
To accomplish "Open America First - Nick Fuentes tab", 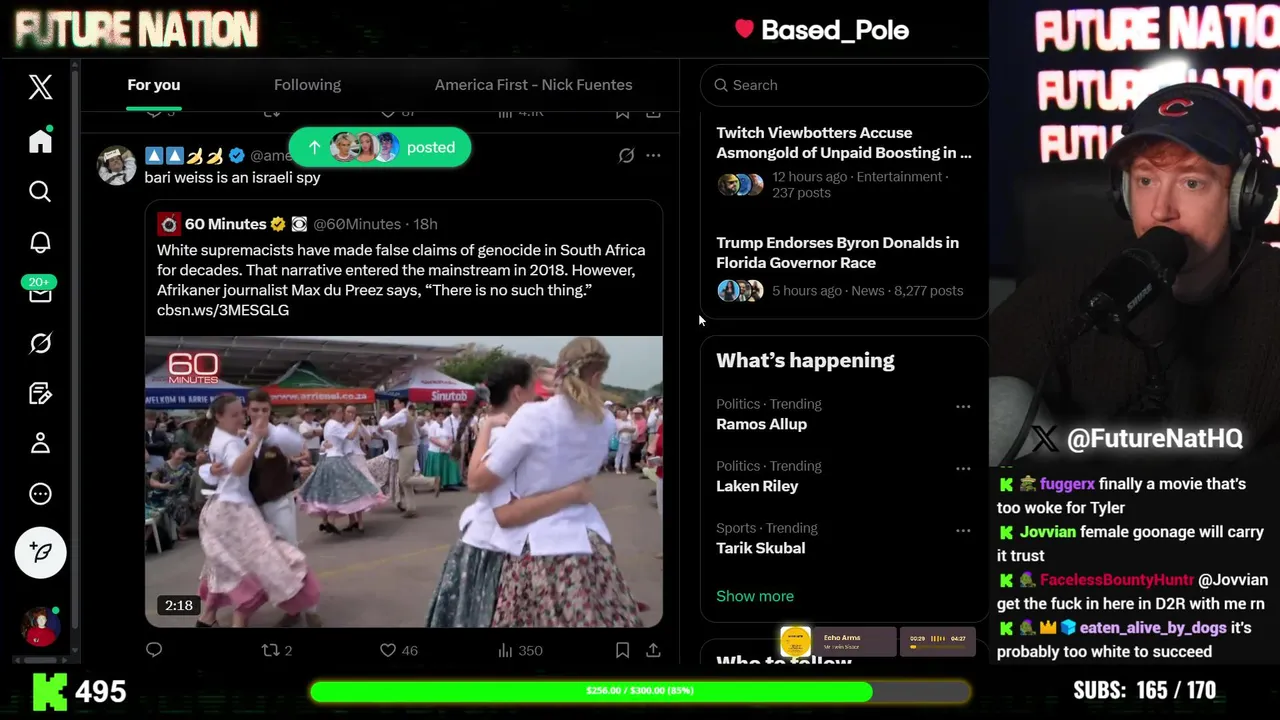I will click(533, 85).
